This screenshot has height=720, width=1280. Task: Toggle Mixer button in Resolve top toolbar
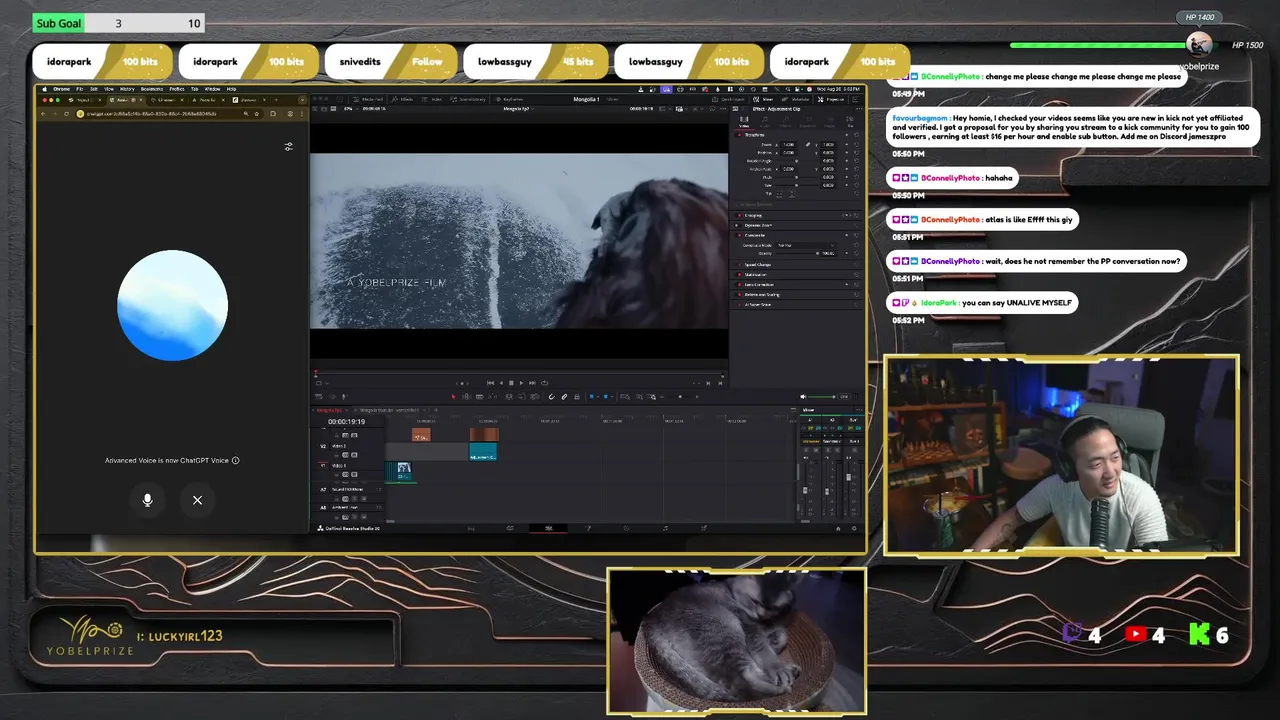click(x=762, y=99)
